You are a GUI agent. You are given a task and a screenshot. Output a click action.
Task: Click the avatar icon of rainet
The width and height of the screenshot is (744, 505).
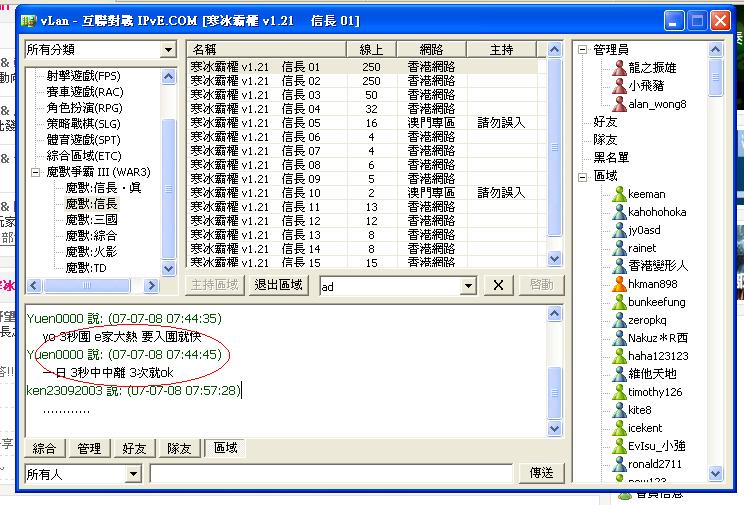(x=619, y=248)
